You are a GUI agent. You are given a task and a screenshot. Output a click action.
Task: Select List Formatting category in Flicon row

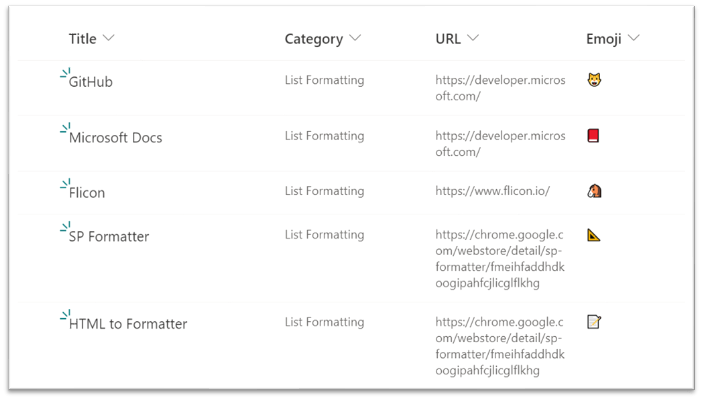(x=325, y=191)
